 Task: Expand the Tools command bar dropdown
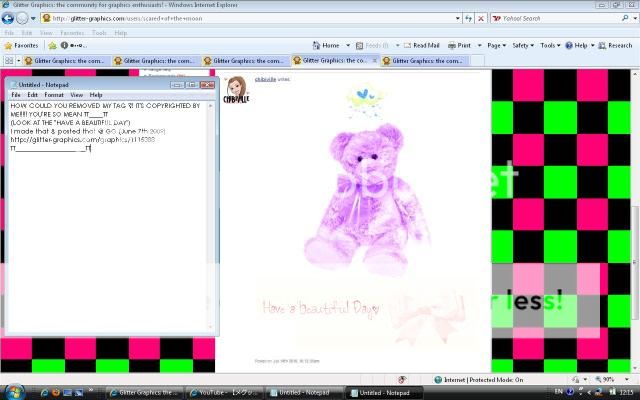coord(549,45)
